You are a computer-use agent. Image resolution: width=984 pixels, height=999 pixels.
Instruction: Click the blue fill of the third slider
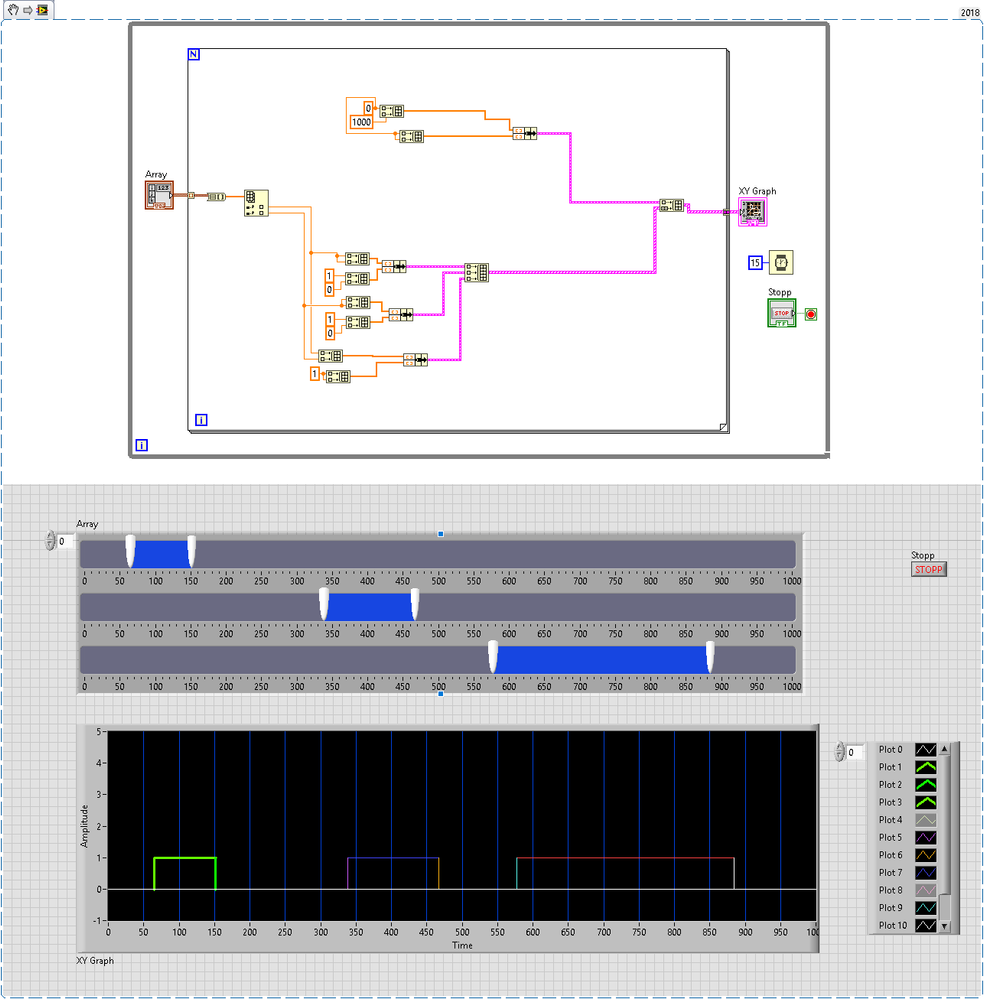602,660
